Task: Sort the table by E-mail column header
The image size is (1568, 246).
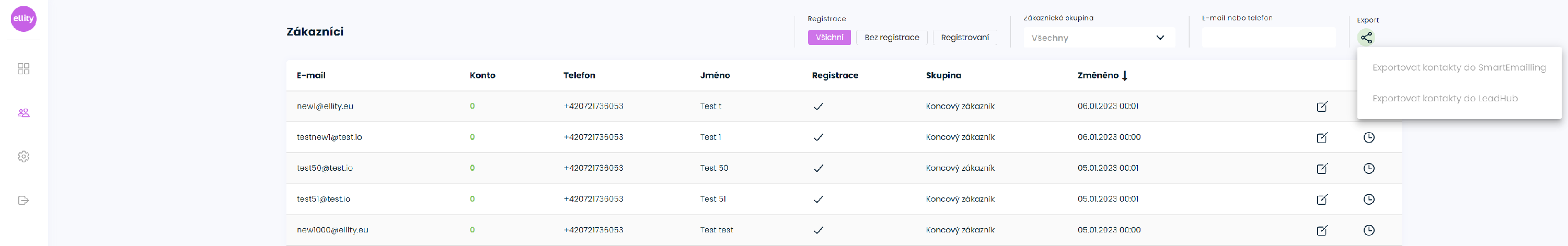Action: pyautogui.click(x=311, y=76)
